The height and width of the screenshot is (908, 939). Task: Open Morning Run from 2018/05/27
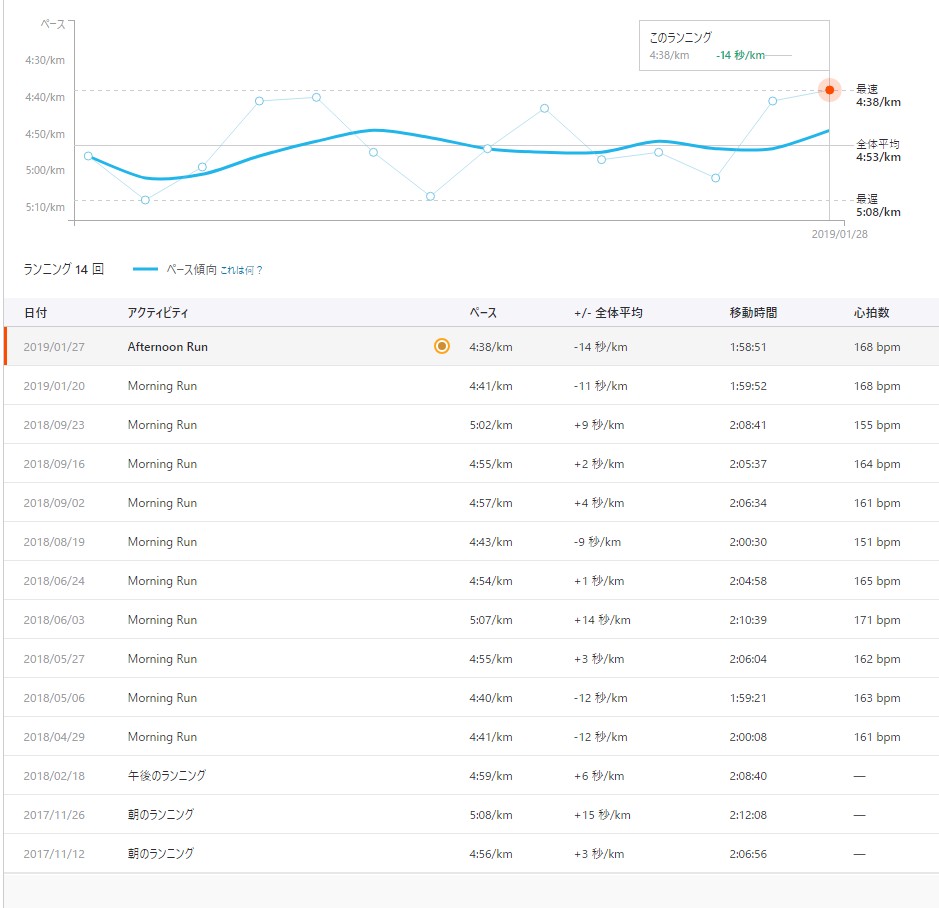tap(162, 658)
